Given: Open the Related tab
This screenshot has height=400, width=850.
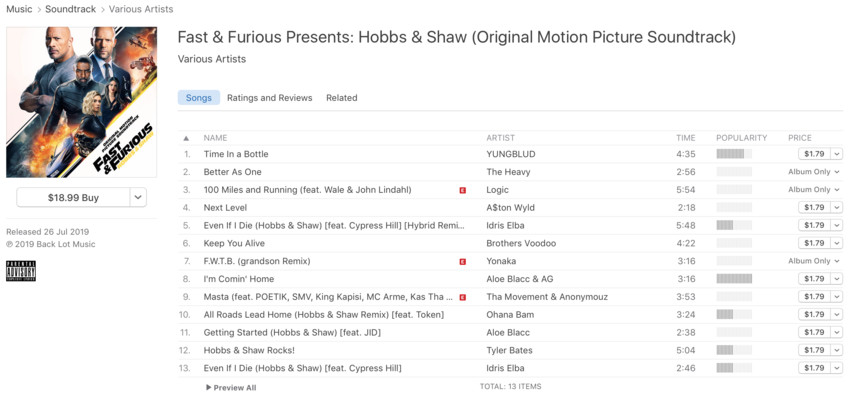Looking at the screenshot, I should pos(342,98).
